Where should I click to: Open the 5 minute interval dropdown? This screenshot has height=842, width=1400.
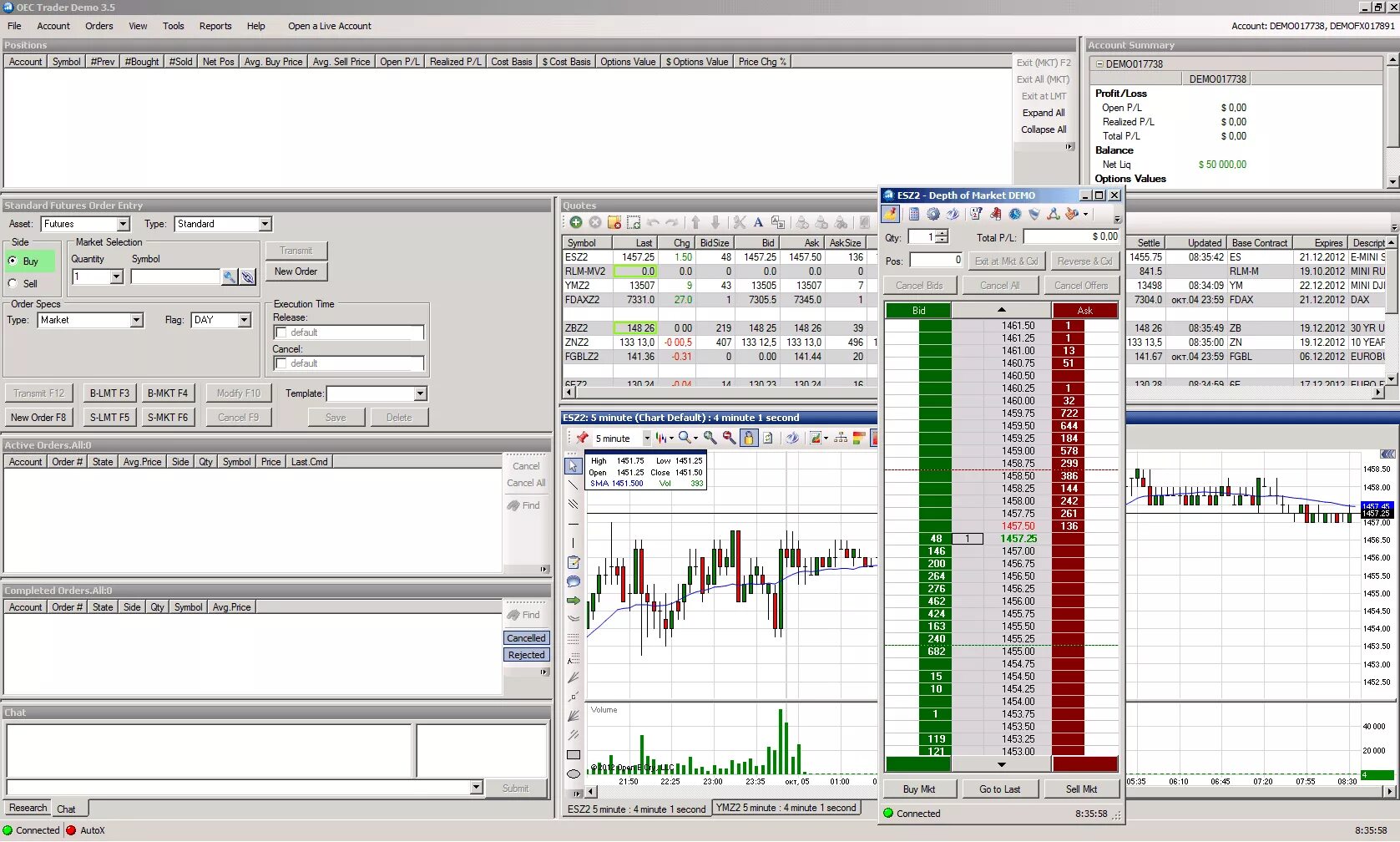tap(646, 438)
